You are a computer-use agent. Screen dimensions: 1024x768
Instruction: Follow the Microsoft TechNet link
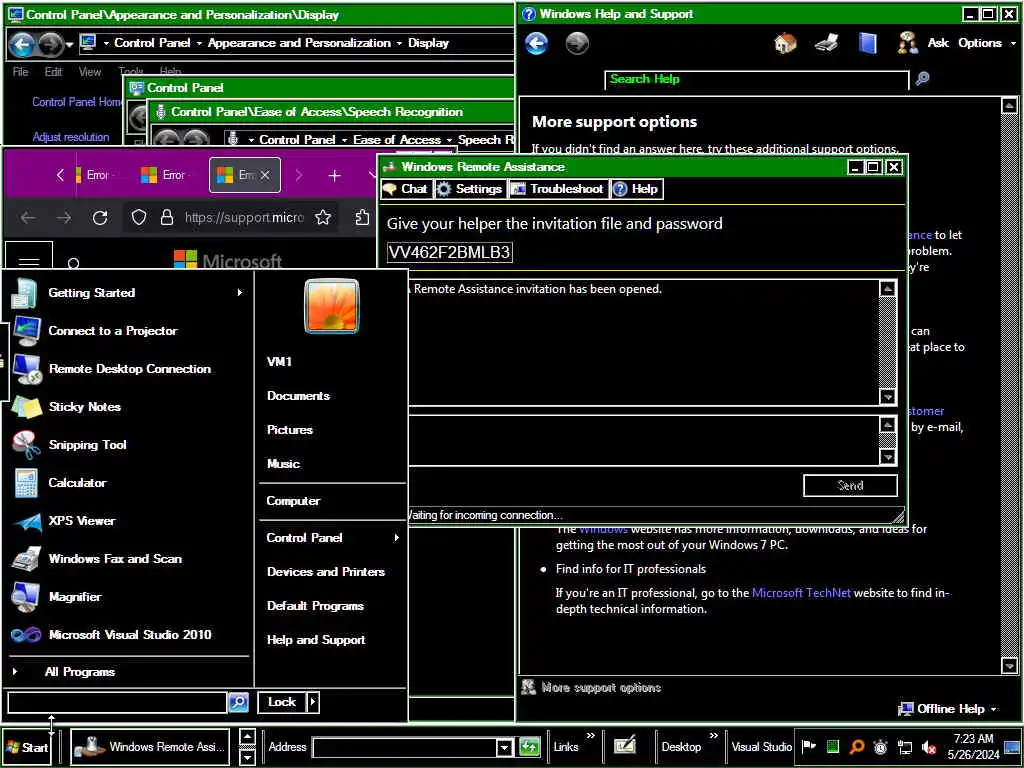click(x=801, y=593)
